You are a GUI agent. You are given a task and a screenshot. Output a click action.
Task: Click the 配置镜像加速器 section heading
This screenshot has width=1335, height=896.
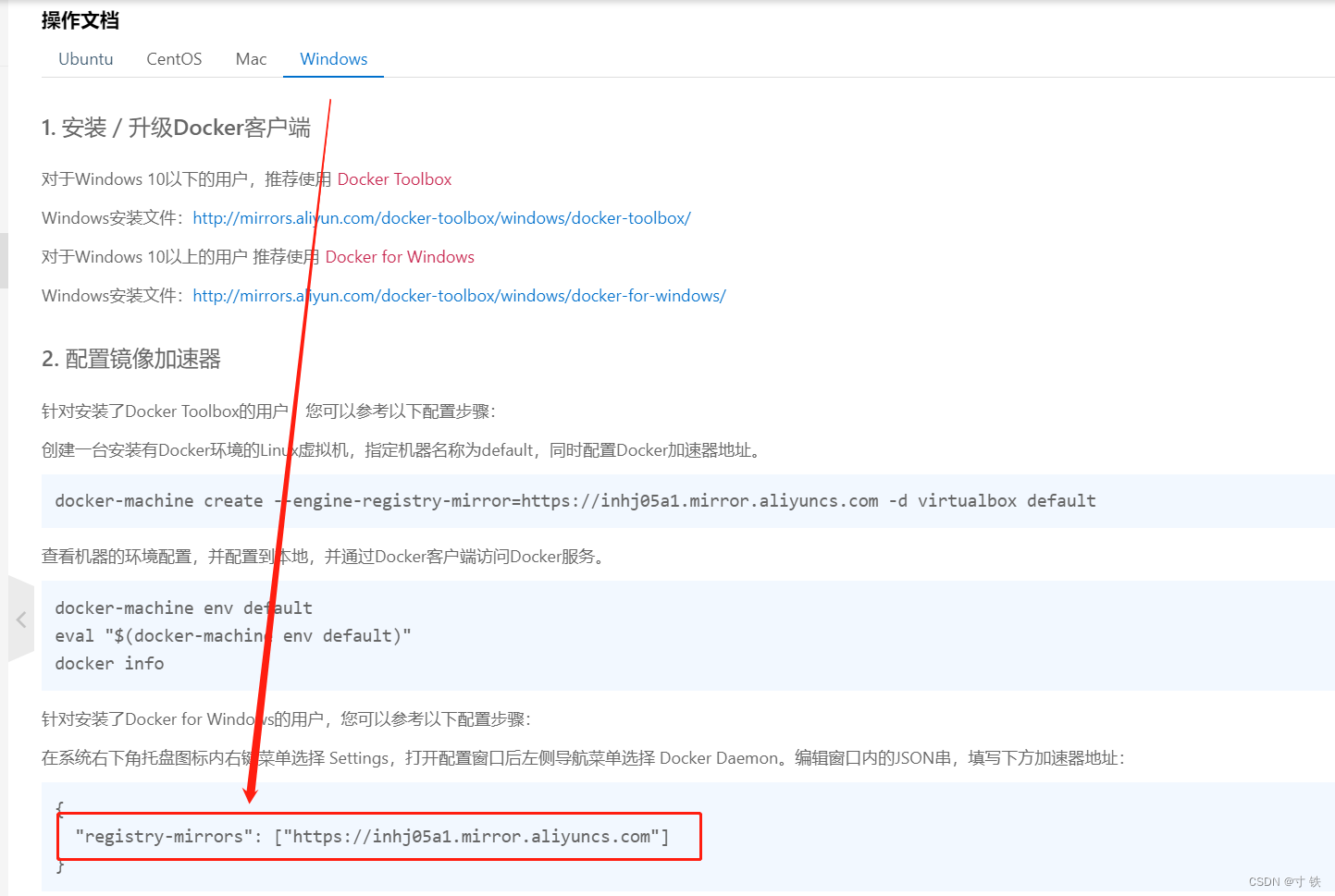[131, 359]
